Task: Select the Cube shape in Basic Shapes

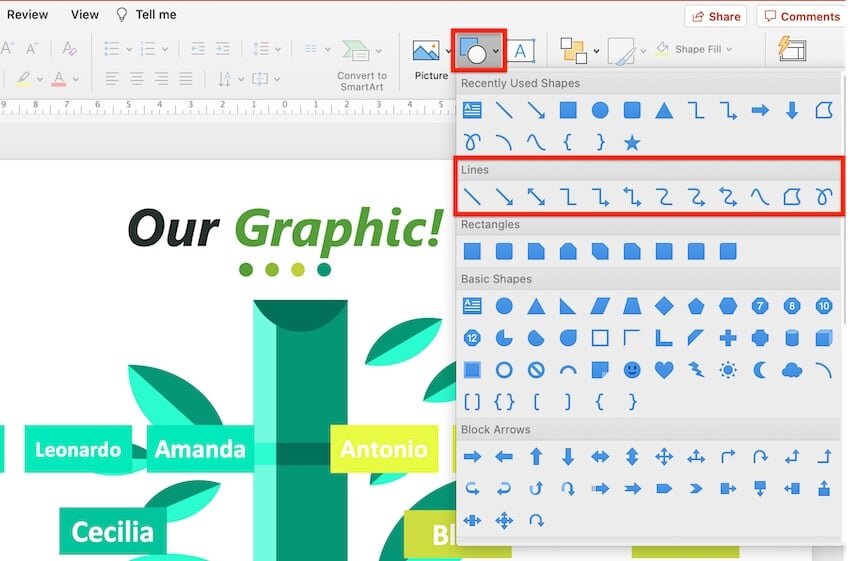Action: click(824, 338)
